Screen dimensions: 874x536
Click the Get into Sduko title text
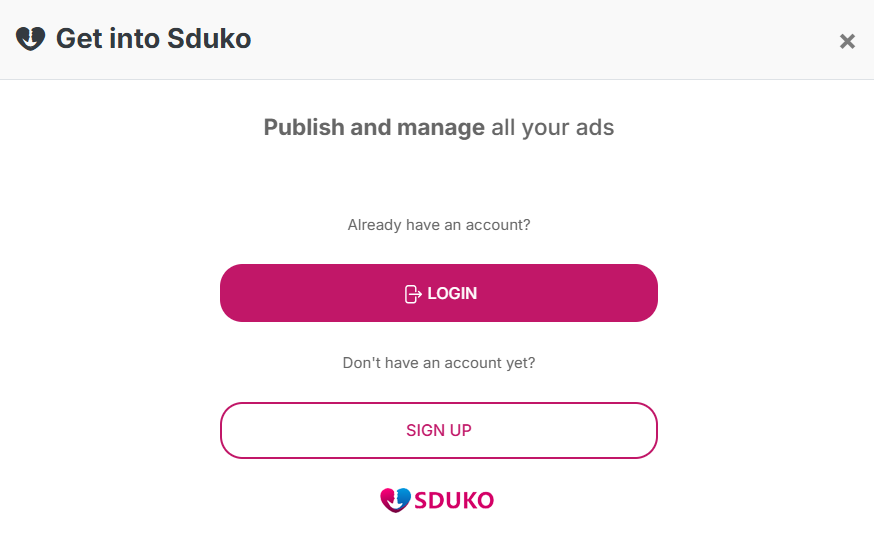(x=153, y=38)
